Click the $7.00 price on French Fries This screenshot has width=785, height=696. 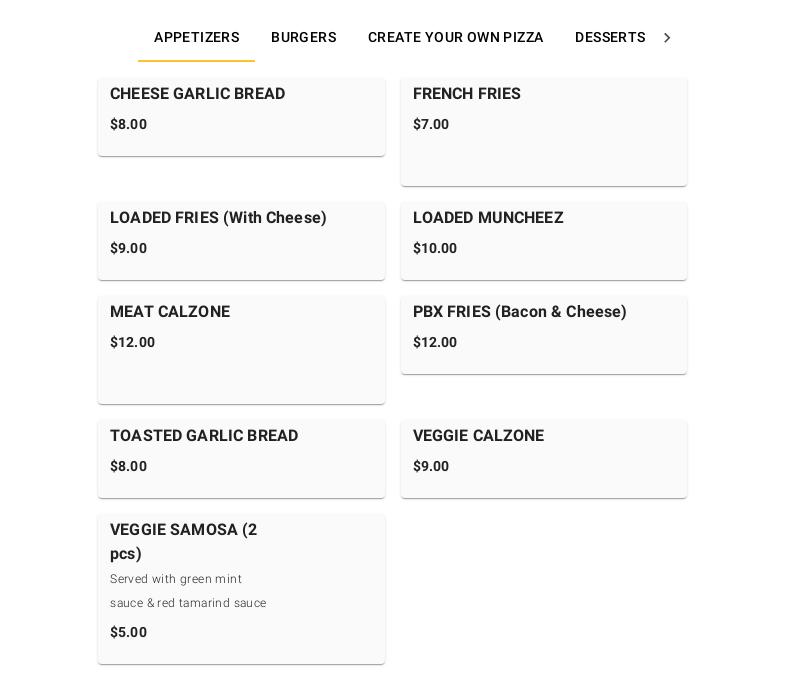tap(431, 125)
